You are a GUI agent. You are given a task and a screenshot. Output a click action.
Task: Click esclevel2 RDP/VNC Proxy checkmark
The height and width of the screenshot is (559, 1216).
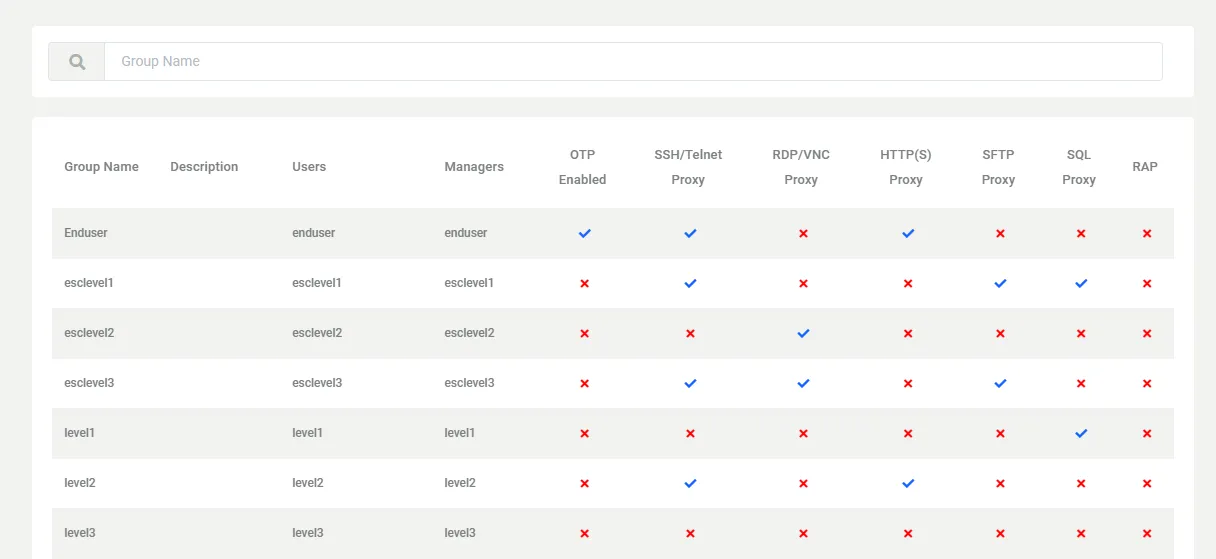click(x=803, y=333)
